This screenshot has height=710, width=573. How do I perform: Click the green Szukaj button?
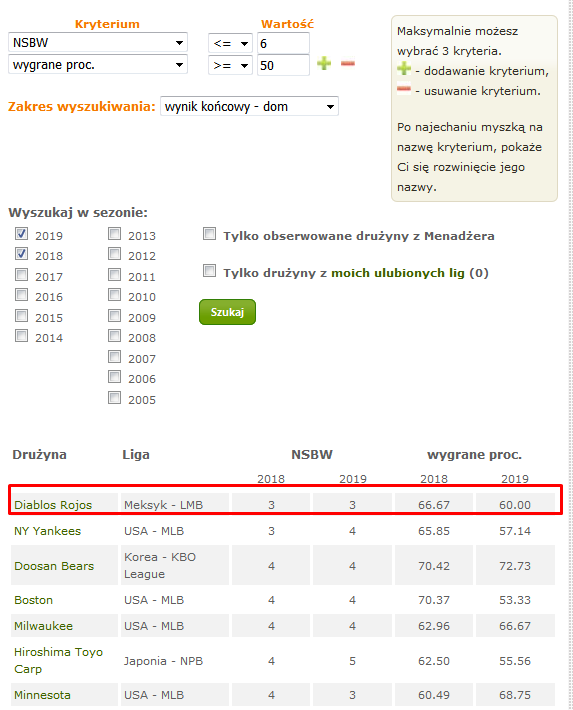227,312
